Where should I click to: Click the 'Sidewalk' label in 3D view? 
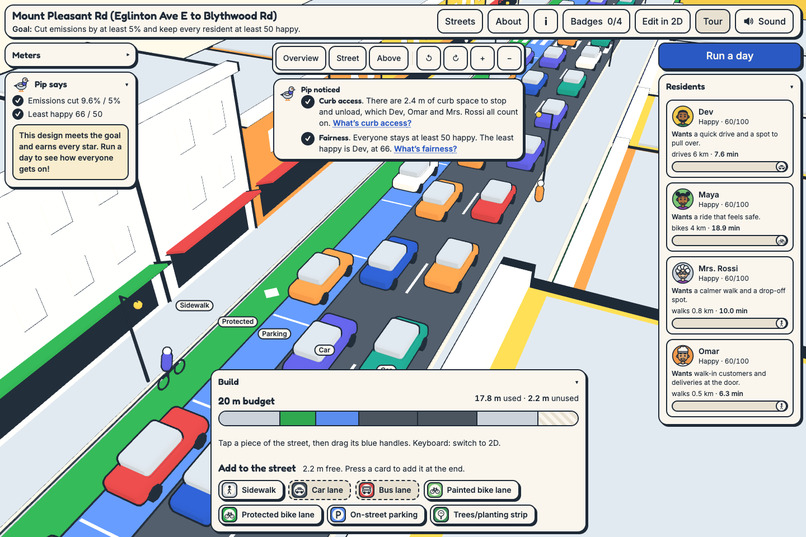[194, 305]
